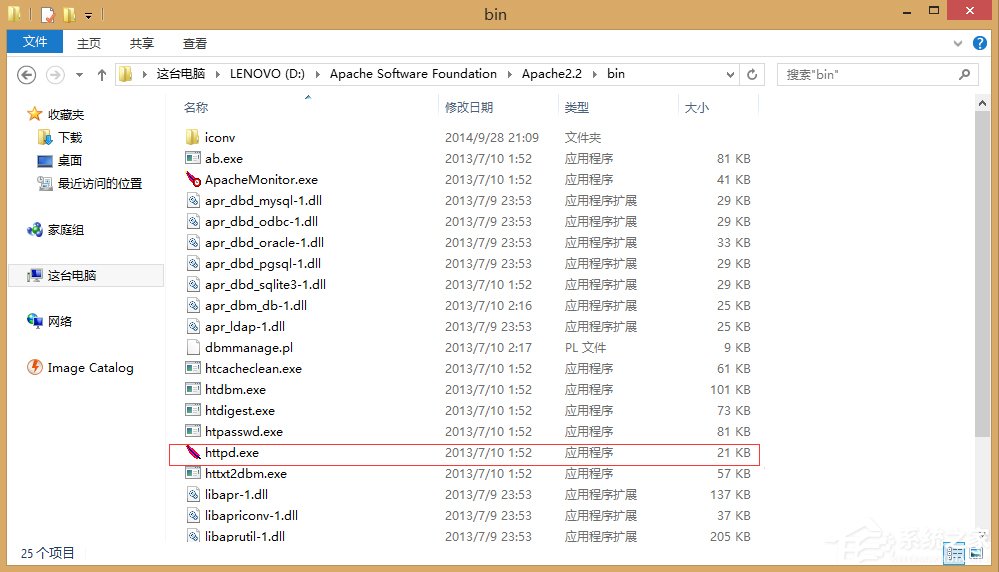This screenshot has width=999, height=572.
Task: Refresh the bin folder view
Action: click(752, 75)
